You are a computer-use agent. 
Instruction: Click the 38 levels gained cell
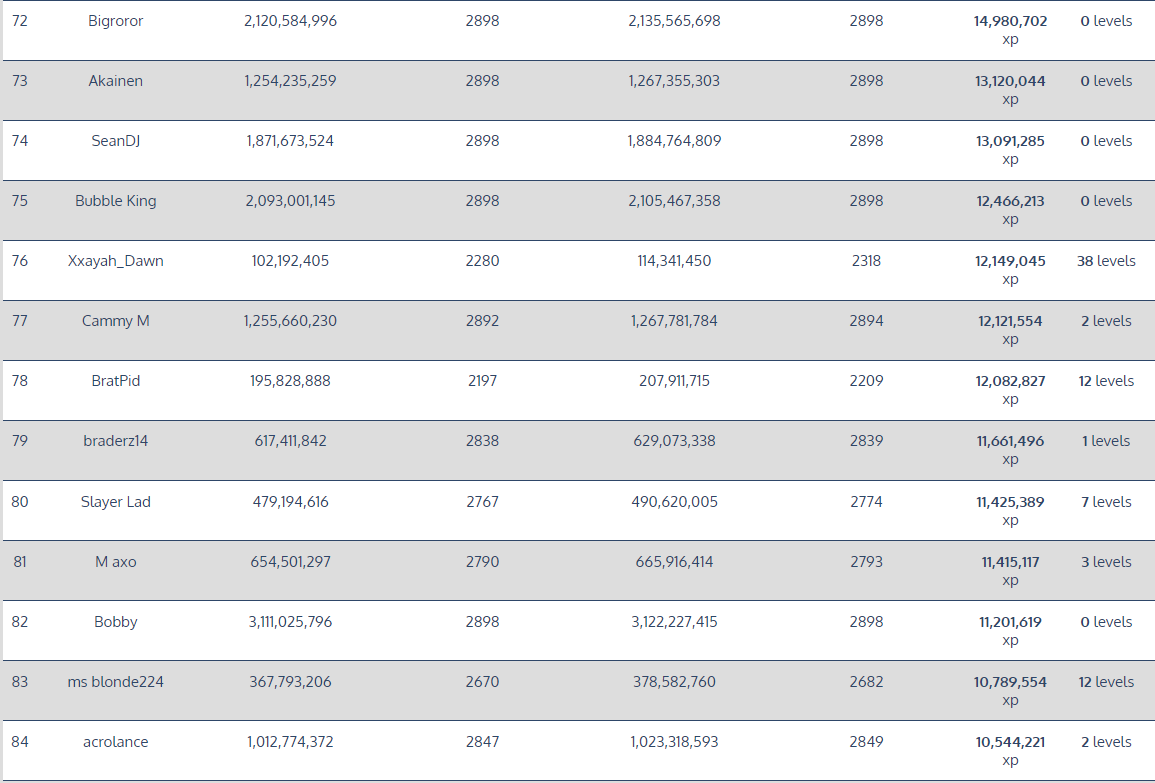pyautogui.click(x=1106, y=261)
